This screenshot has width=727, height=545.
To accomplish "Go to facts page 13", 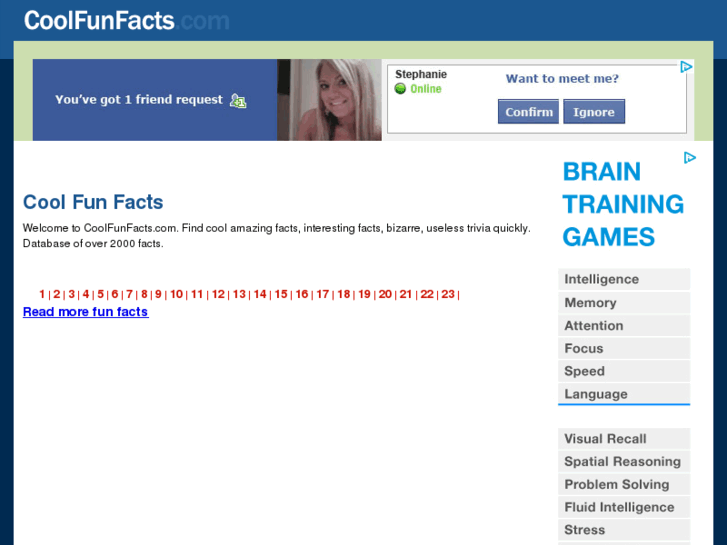I will point(239,294).
